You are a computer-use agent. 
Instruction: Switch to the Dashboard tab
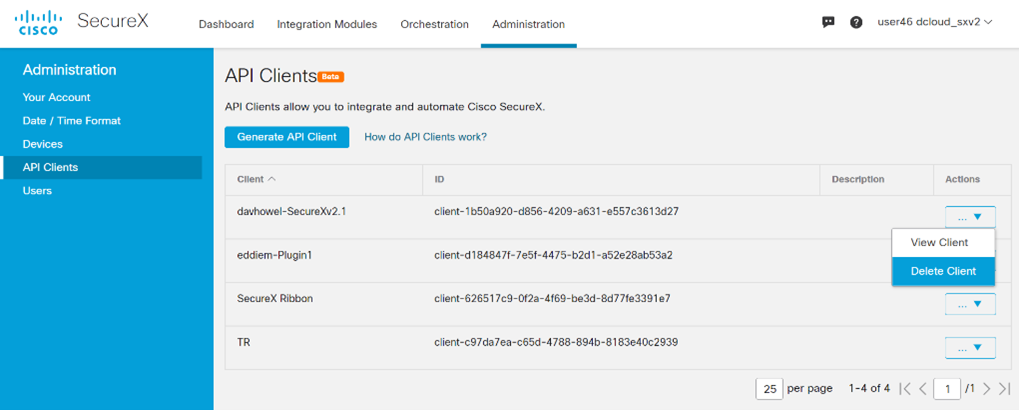tap(226, 24)
